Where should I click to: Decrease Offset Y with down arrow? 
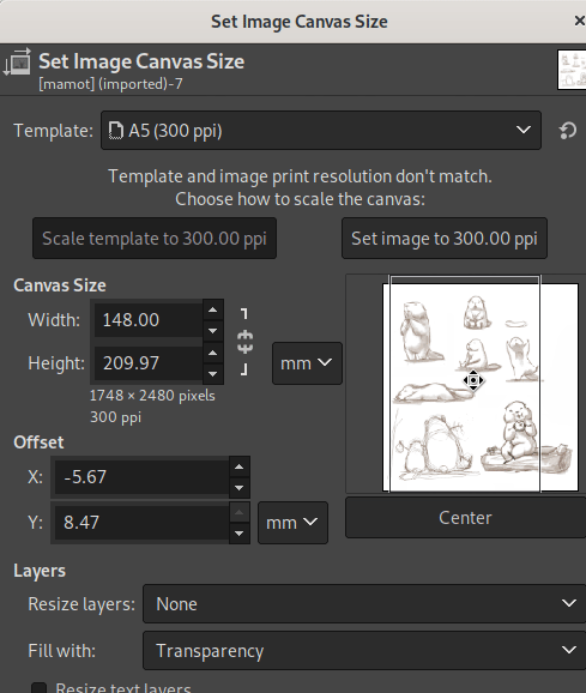(x=239, y=533)
